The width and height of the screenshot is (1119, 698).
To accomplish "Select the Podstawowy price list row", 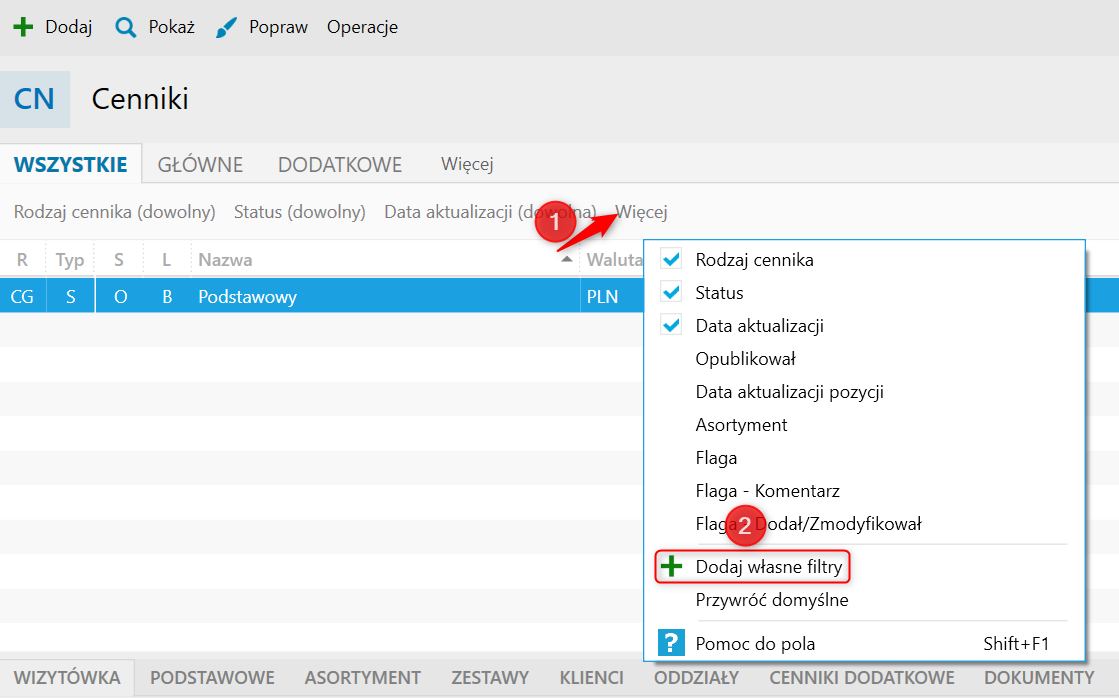I will point(321,296).
